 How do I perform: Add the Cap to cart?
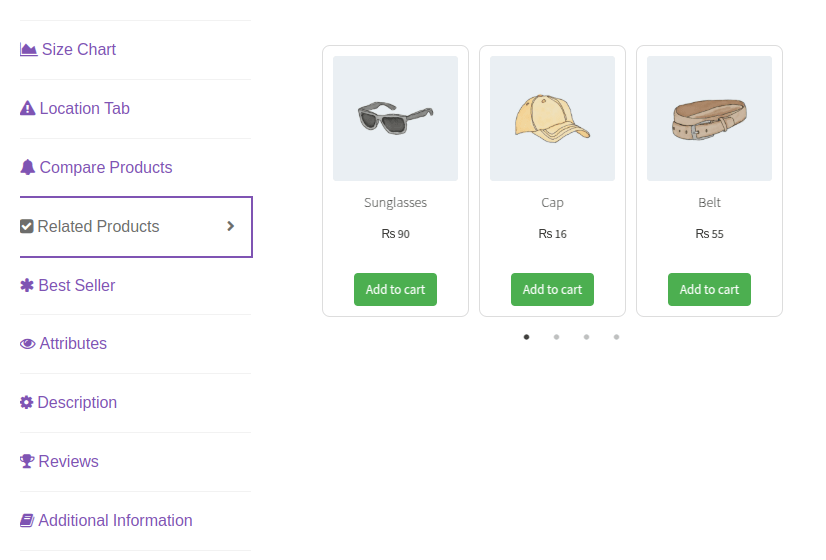click(x=552, y=290)
